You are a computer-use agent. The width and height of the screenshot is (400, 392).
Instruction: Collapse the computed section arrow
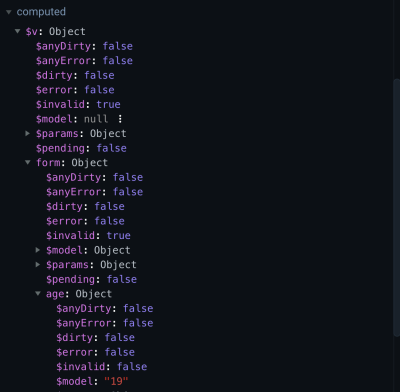tap(9, 12)
